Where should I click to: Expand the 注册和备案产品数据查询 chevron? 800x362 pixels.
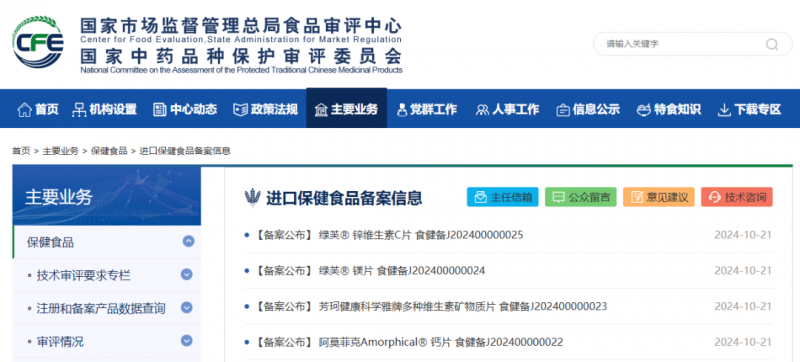[x=187, y=307]
